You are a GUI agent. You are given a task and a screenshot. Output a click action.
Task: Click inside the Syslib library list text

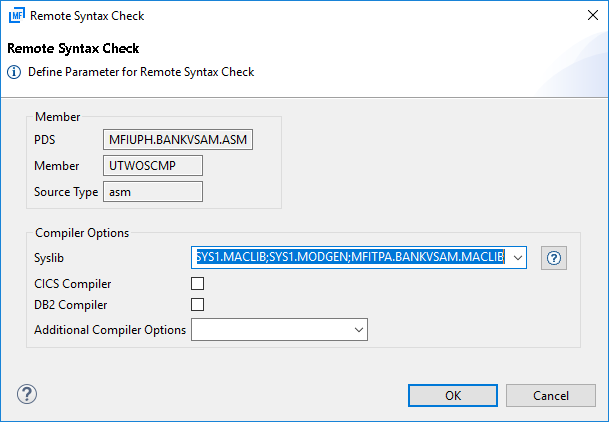(x=350, y=258)
